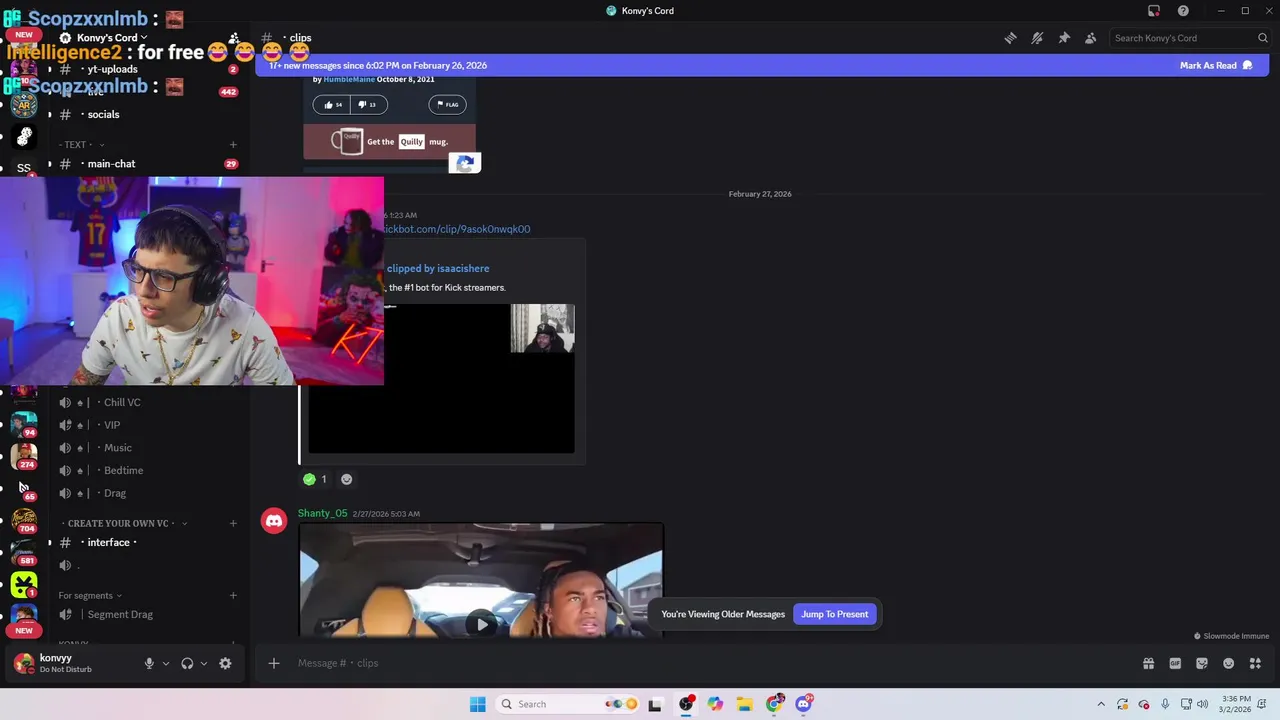Open Discord inbox icon in title bar
Image resolution: width=1280 pixels, height=720 pixels.
coord(1154,11)
